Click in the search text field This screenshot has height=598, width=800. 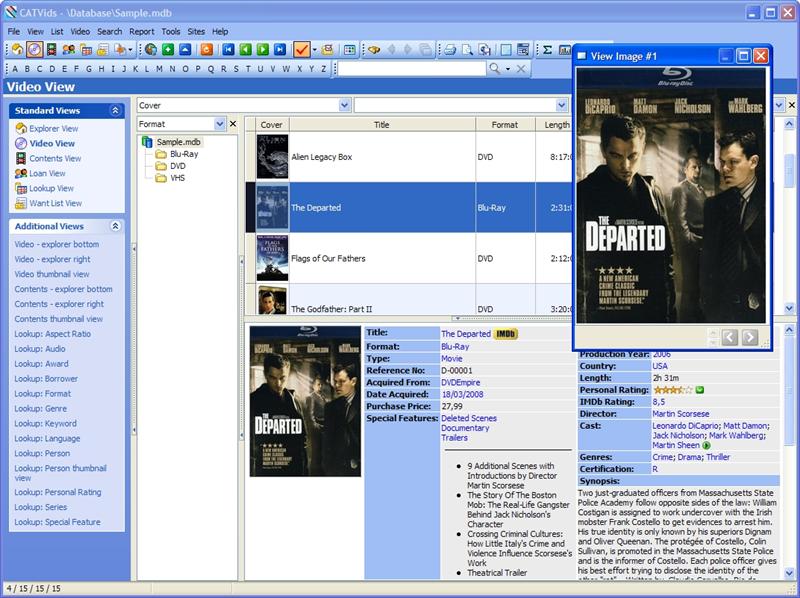412,68
